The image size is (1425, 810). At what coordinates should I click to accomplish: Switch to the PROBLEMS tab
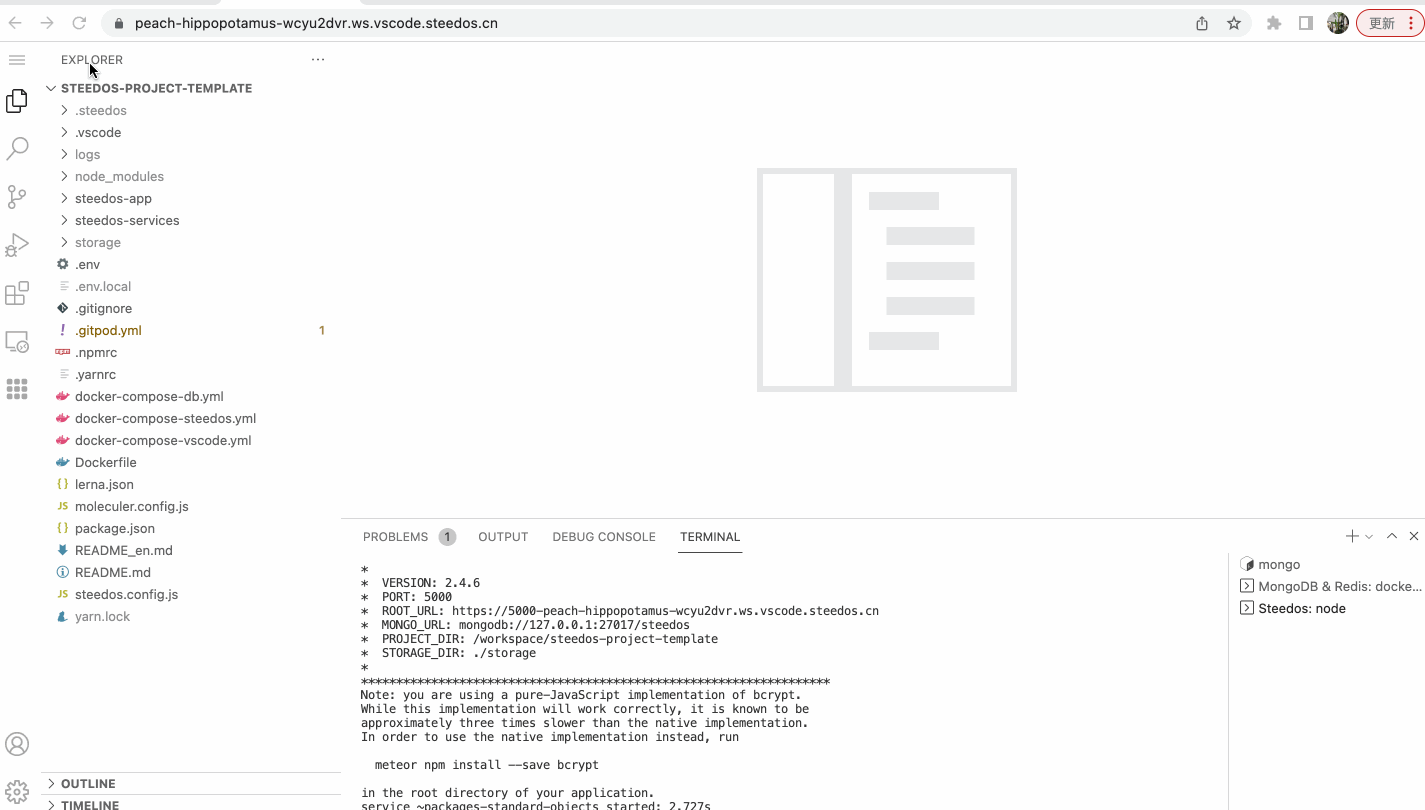pyautogui.click(x=409, y=537)
